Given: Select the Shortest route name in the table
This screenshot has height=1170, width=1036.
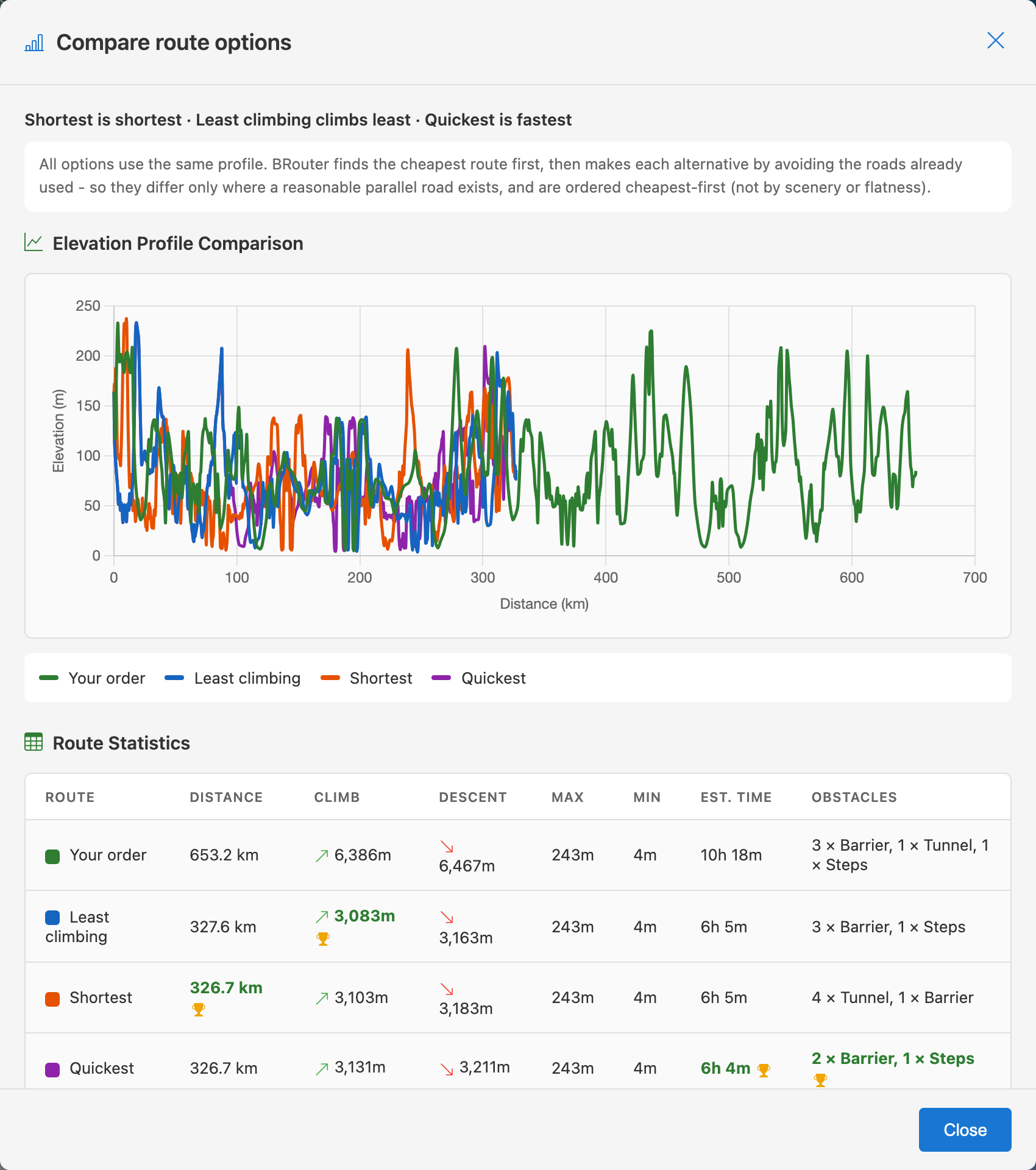Looking at the screenshot, I should point(101,998).
